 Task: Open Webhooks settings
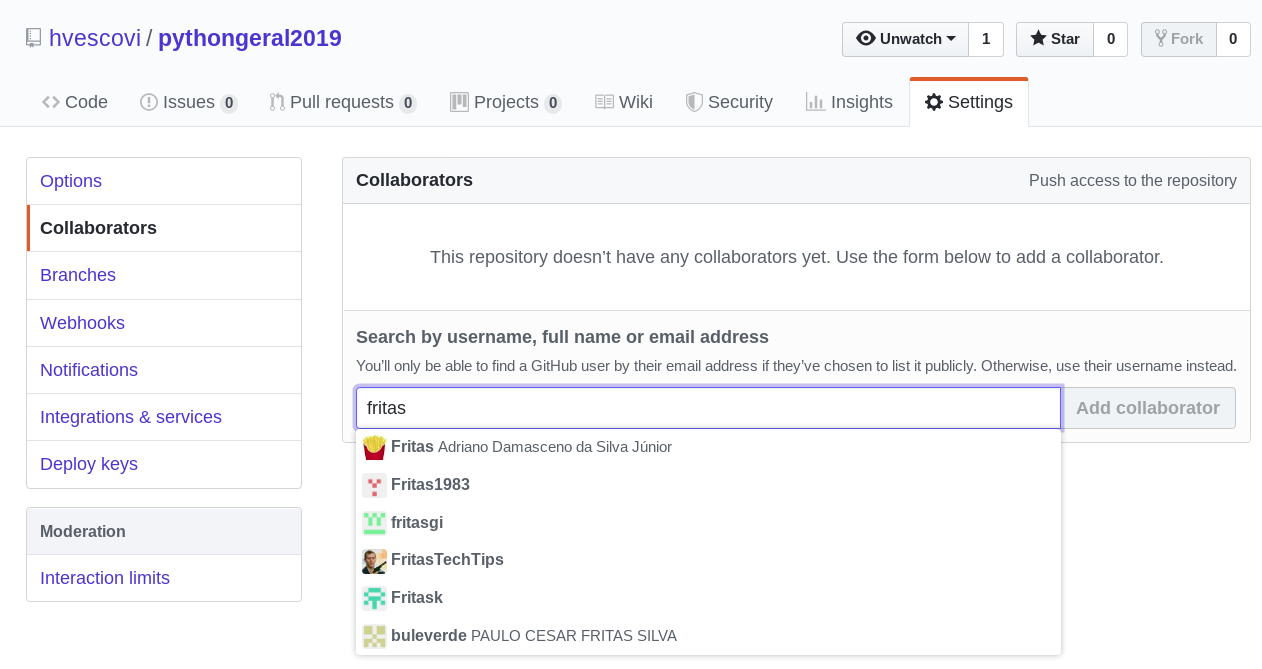tap(164, 323)
